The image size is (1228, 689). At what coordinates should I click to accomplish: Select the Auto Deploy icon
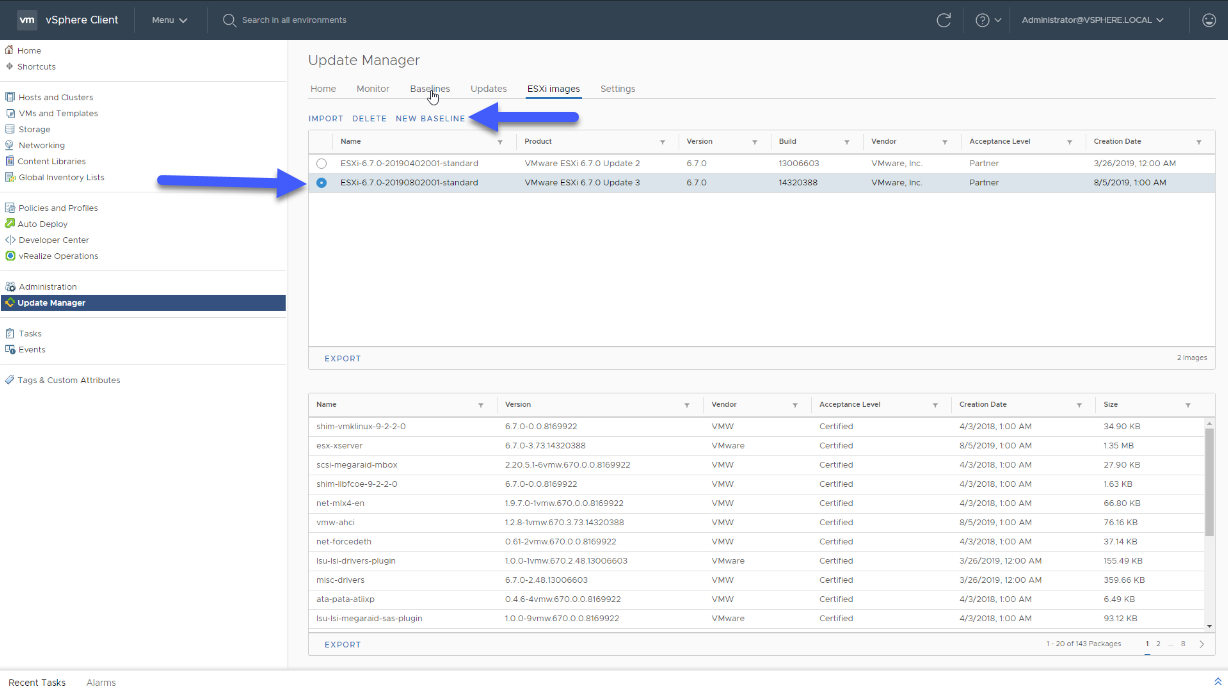[10, 224]
